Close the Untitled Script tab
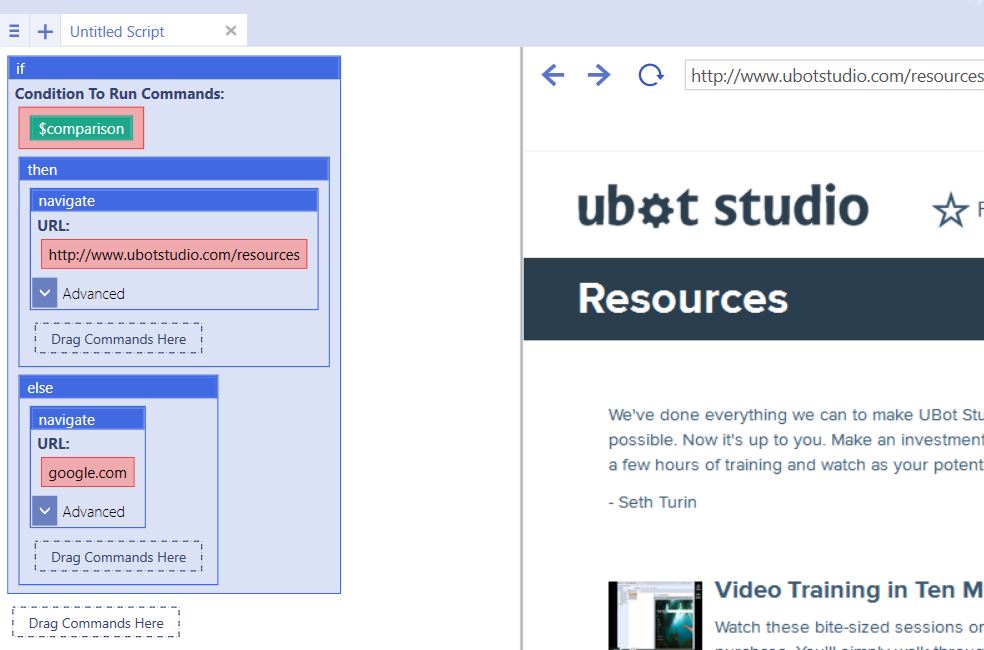Viewport: 984px width, 650px height. (x=231, y=30)
